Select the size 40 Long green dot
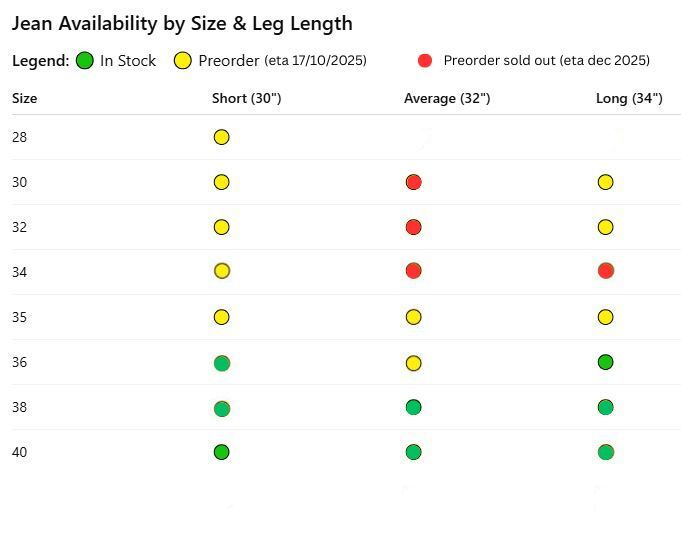681x534 pixels. pos(605,452)
